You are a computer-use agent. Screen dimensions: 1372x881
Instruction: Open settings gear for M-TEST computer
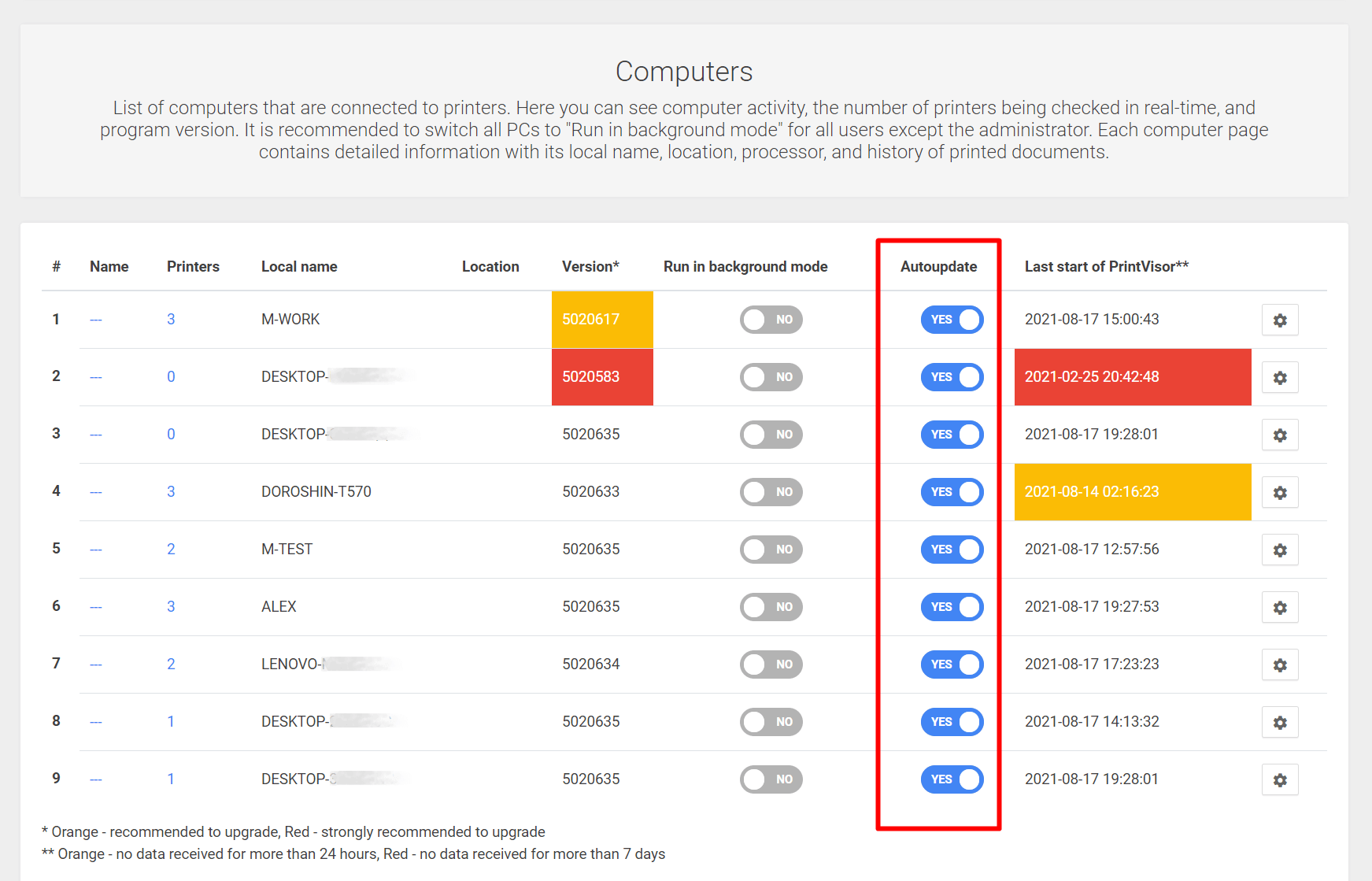1279,550
